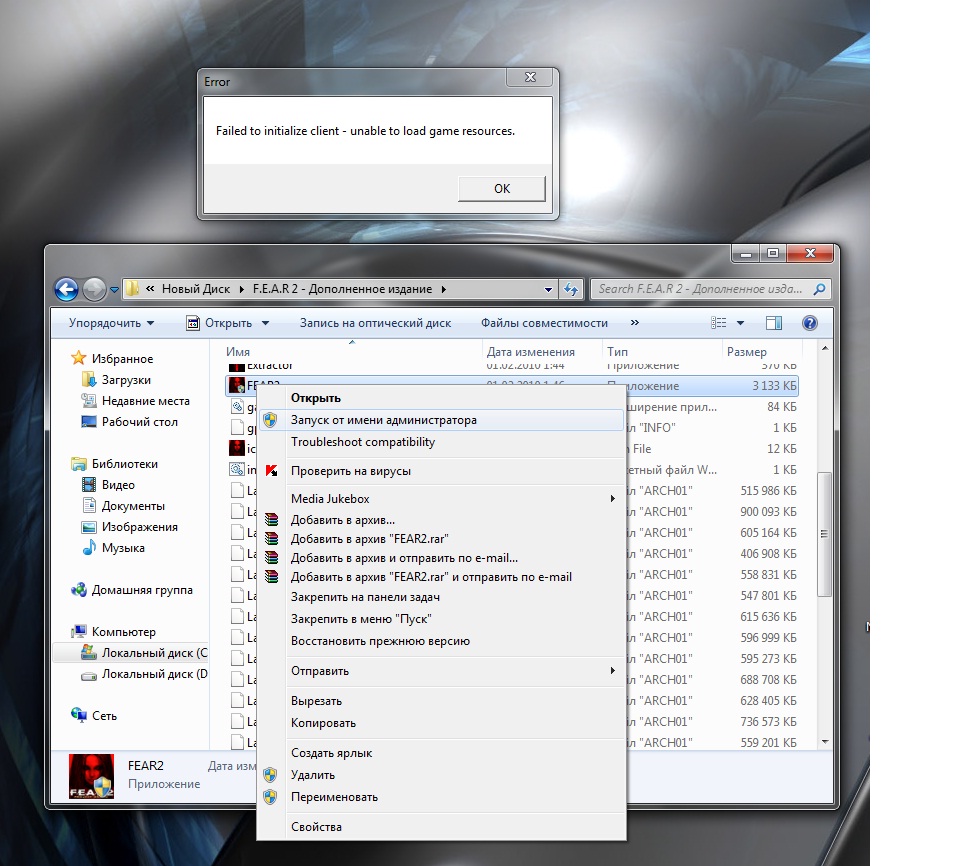Click the change view icon

point(719,322)
